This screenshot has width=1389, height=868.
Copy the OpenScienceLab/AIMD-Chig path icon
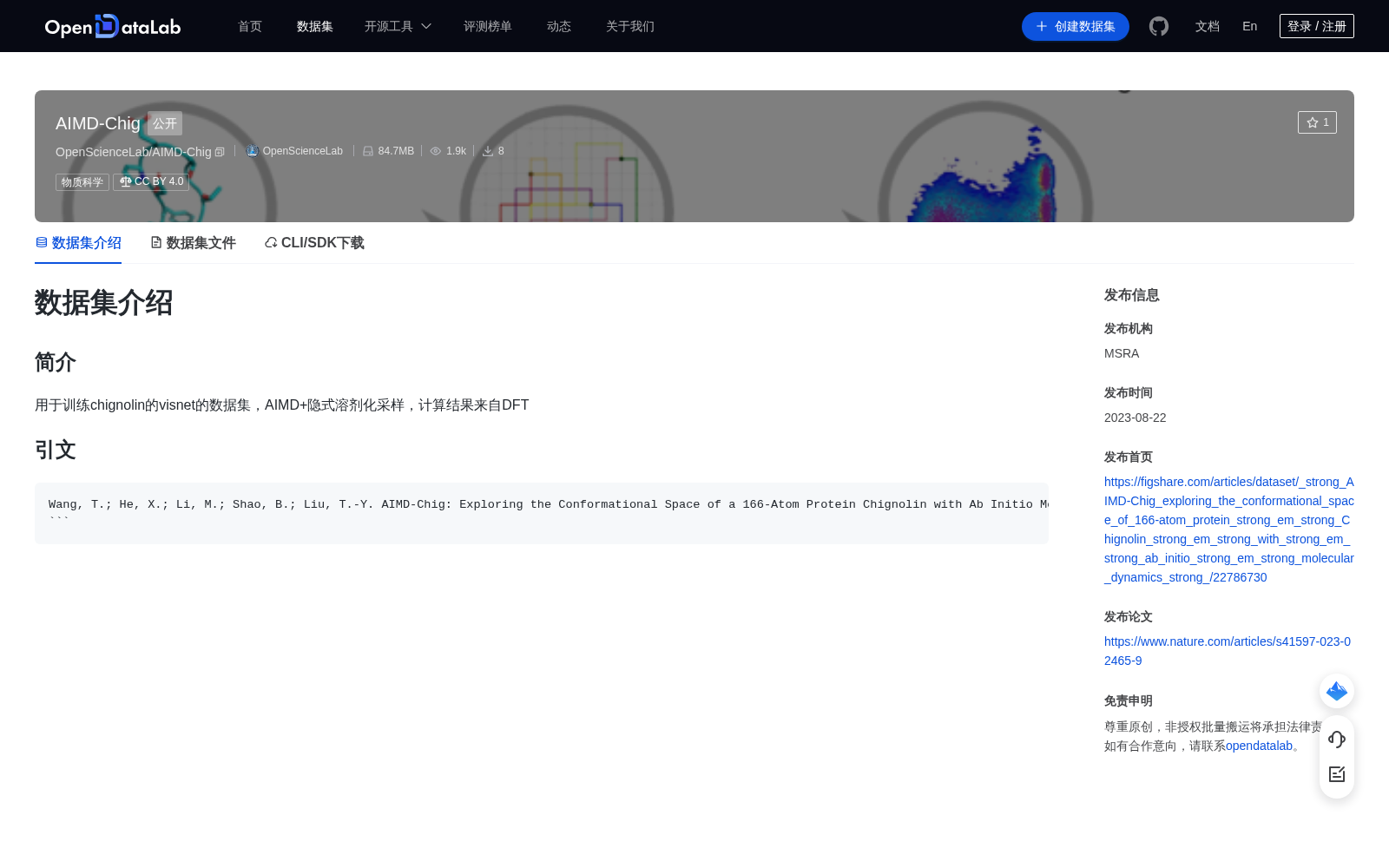(220, 152)
